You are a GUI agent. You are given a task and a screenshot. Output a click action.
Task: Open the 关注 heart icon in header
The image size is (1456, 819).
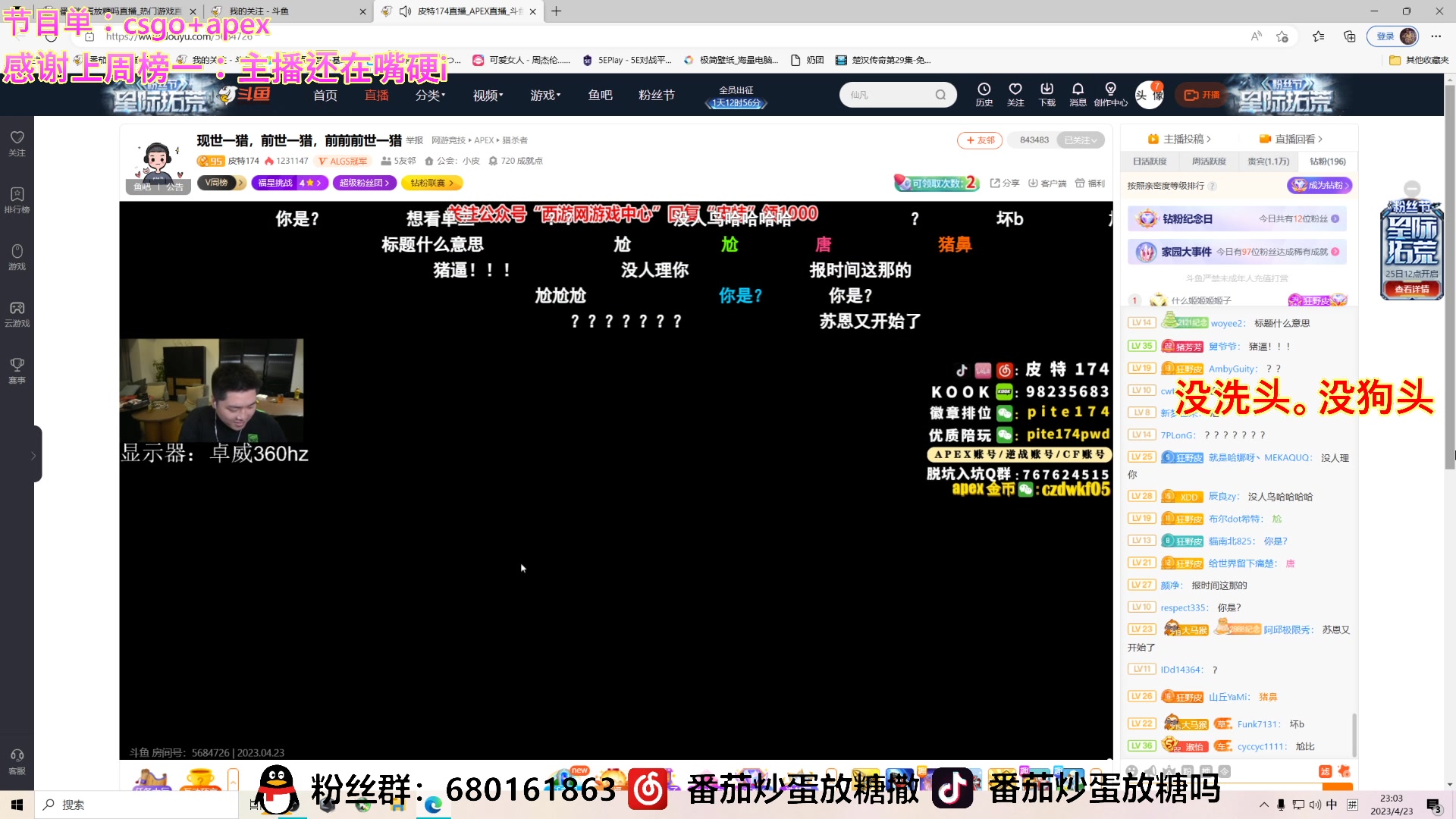click(x=1015, y=95)
